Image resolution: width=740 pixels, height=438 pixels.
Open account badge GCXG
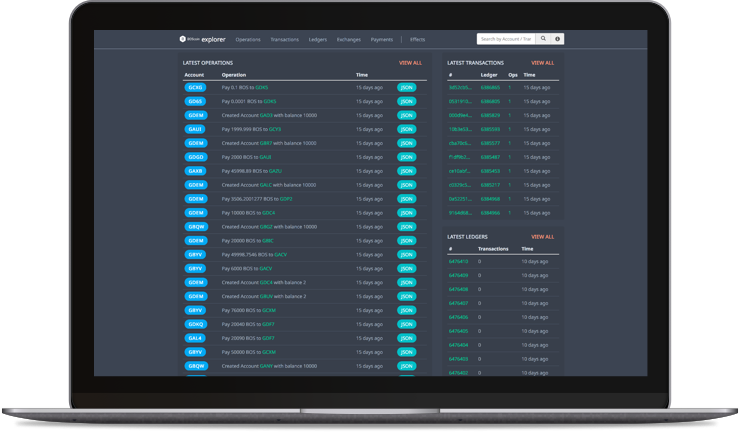pos(195,87)
